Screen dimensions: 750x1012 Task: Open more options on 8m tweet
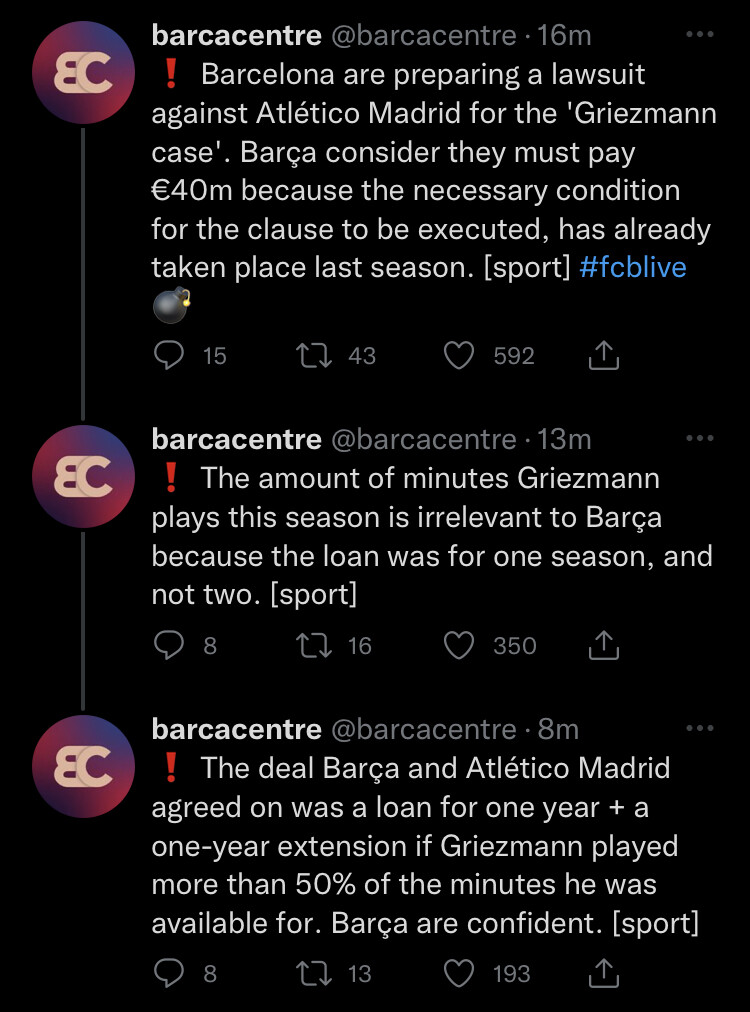700,729
